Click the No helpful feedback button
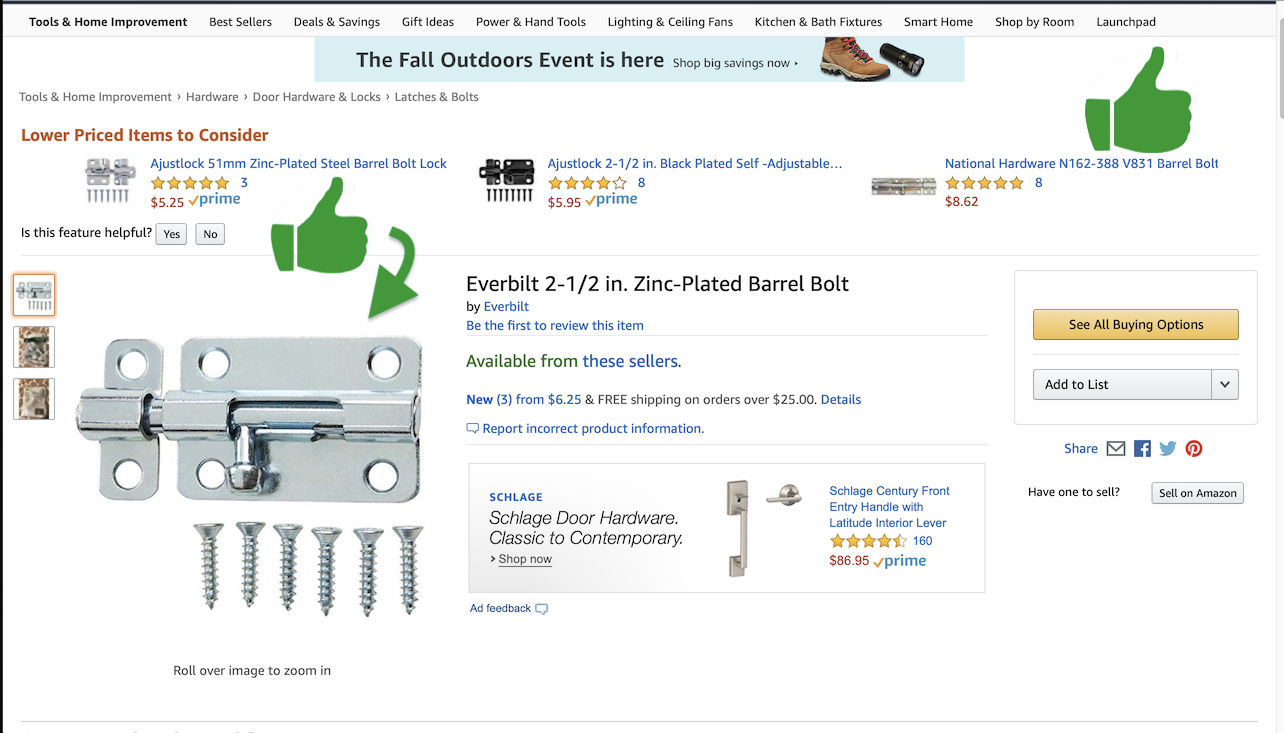Screen dimensions: 1284x733 pyautogui.click(x=210, y=234)
